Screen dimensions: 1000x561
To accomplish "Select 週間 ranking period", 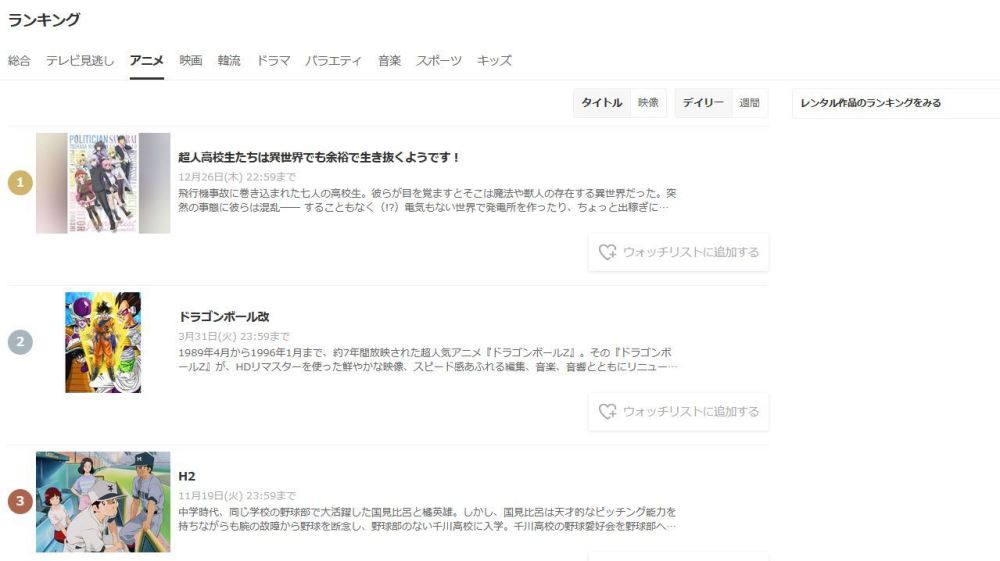I will (749, 103).
